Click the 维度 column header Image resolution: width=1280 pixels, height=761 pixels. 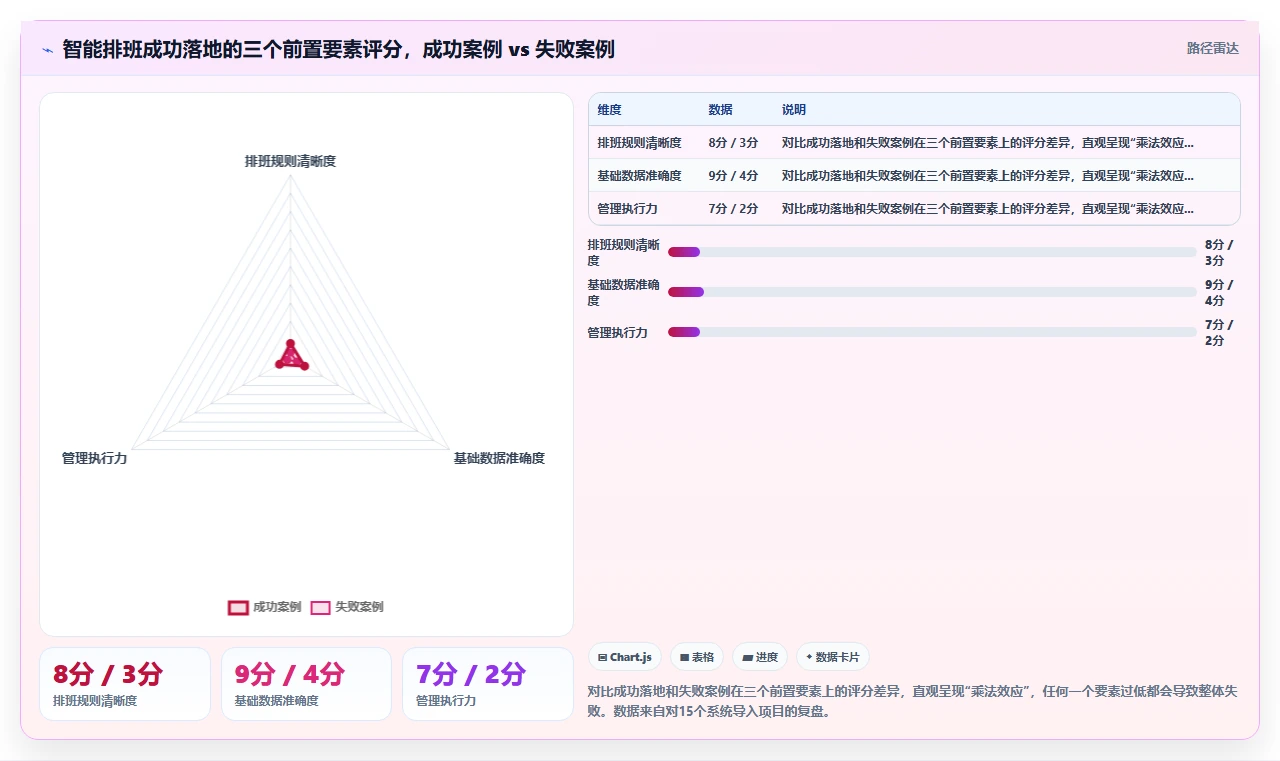coord(610,110)
